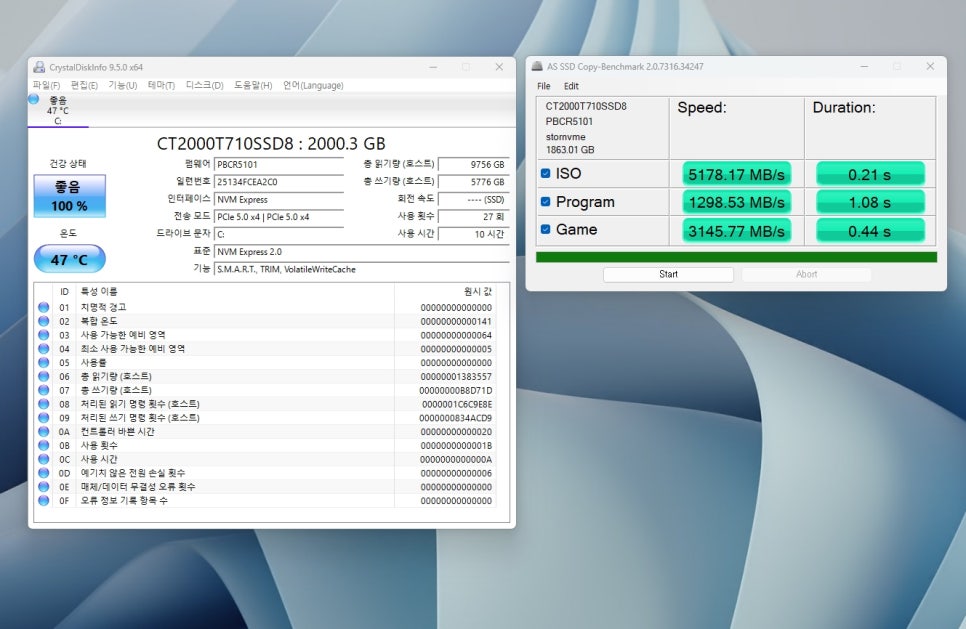Click raw value 0000001C6C9E8E in attribute list

click(x=457, y=404)
